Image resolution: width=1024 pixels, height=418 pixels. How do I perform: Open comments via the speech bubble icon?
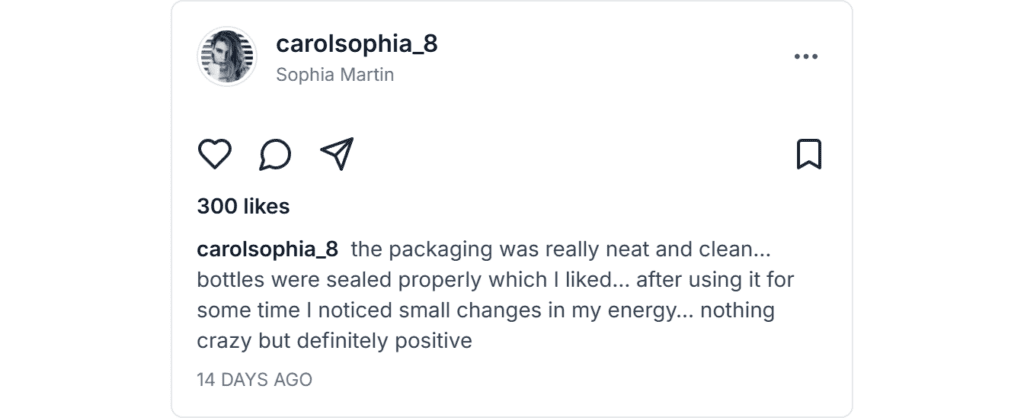tap(275, 154)
